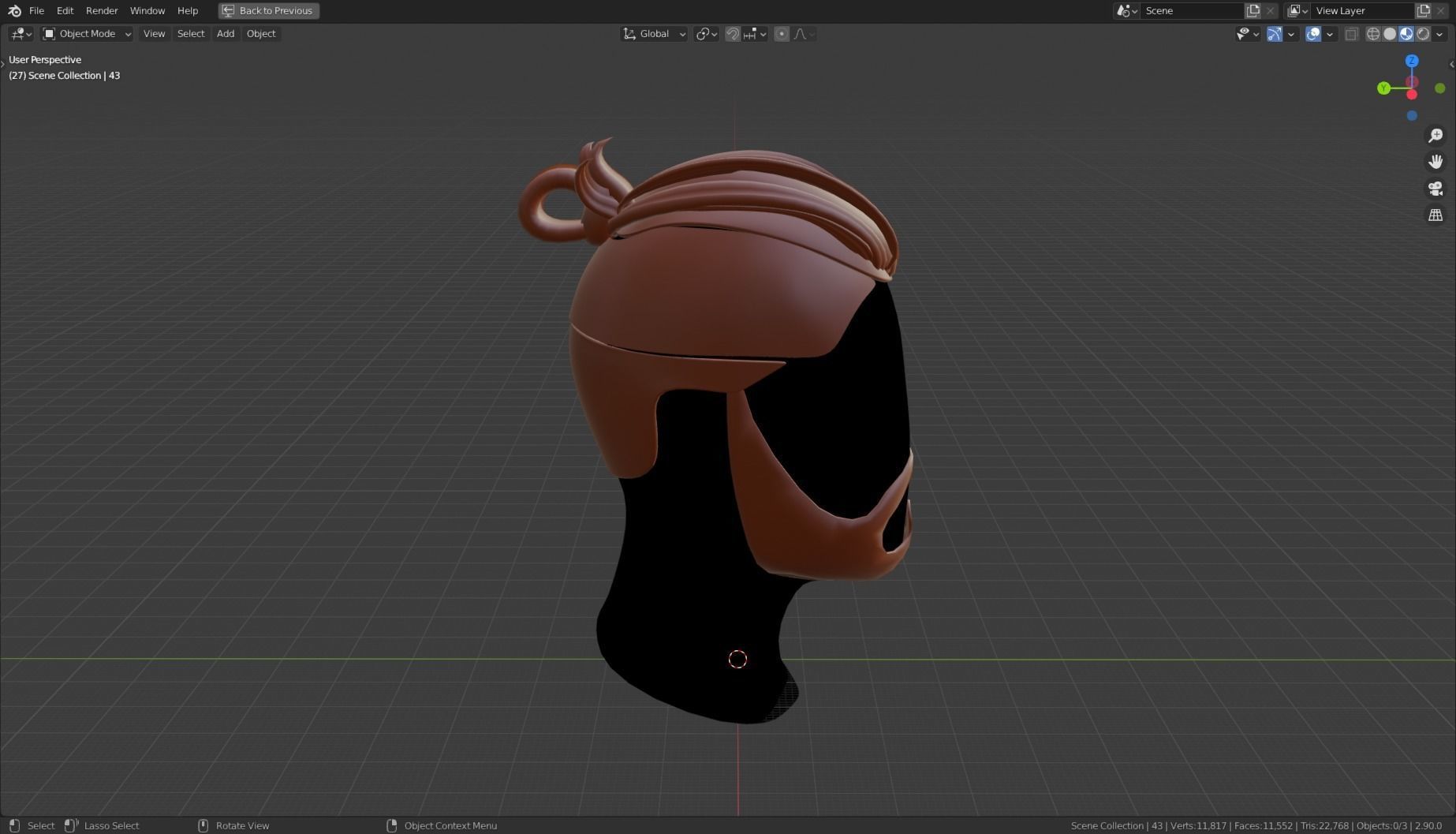Image resolution: width=1456 pixels, height=834 pixels.
Task: Expand overlays options dropdown arrow
Action: (x=1330, y=34)
